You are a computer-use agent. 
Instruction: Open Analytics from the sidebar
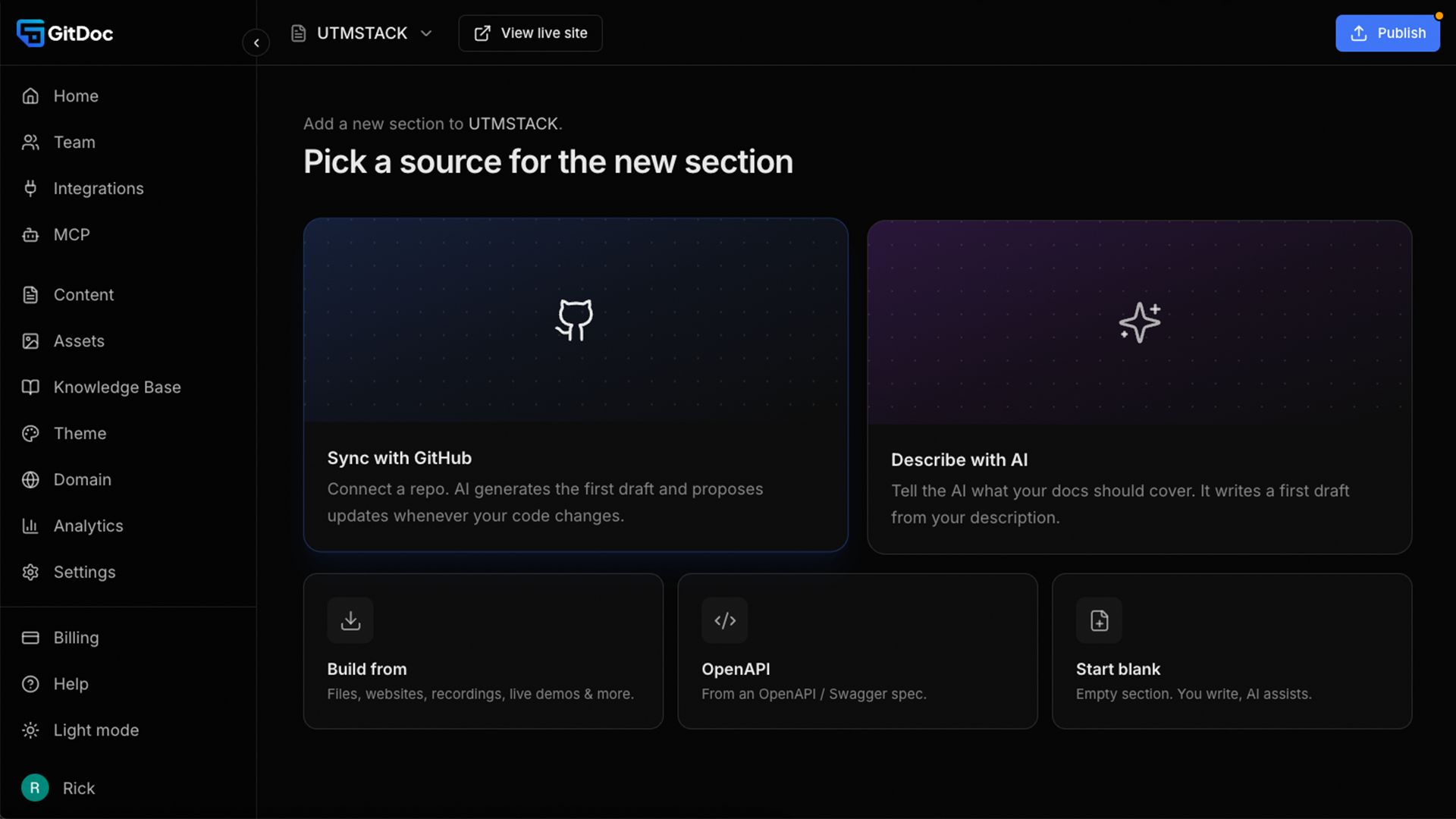(88, 526)
